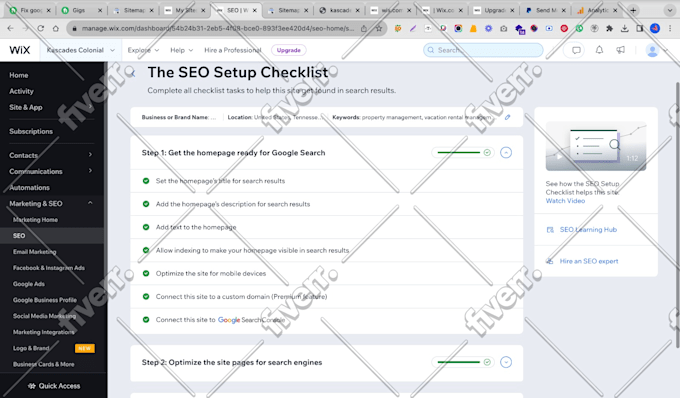Click the Wix logo

coord(20,50)
